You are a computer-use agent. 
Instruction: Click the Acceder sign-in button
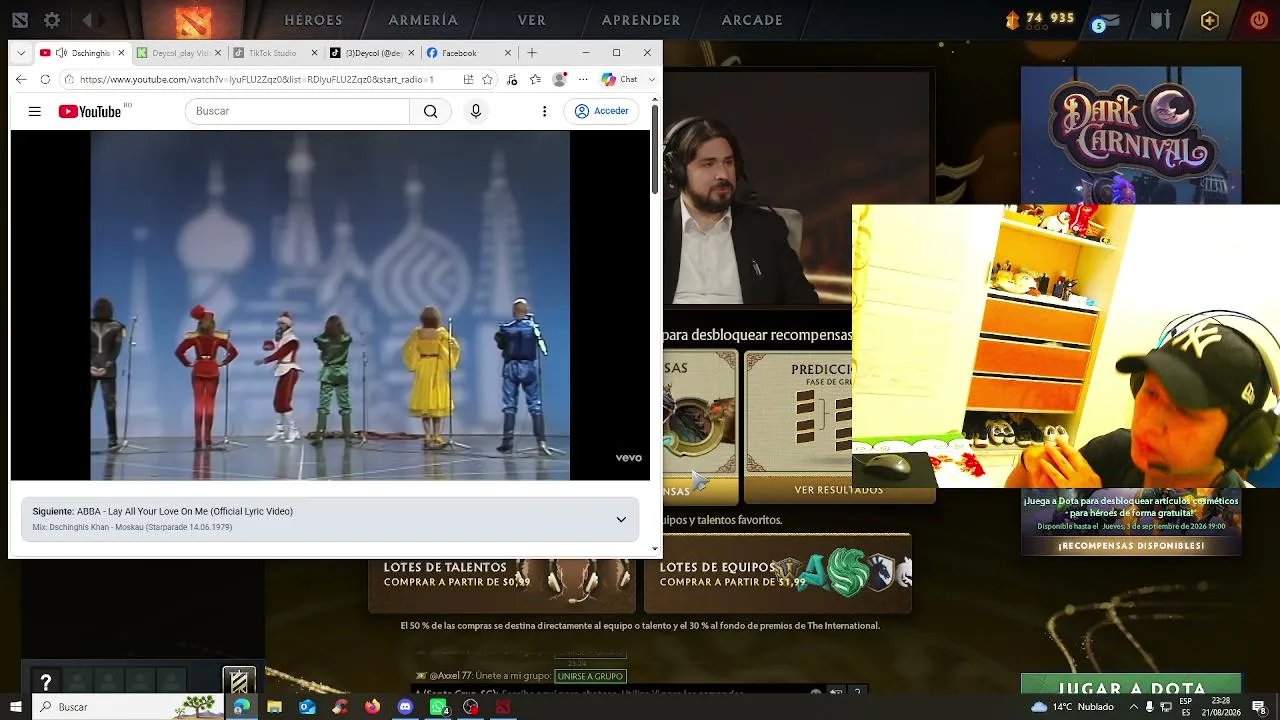(602, 111)
